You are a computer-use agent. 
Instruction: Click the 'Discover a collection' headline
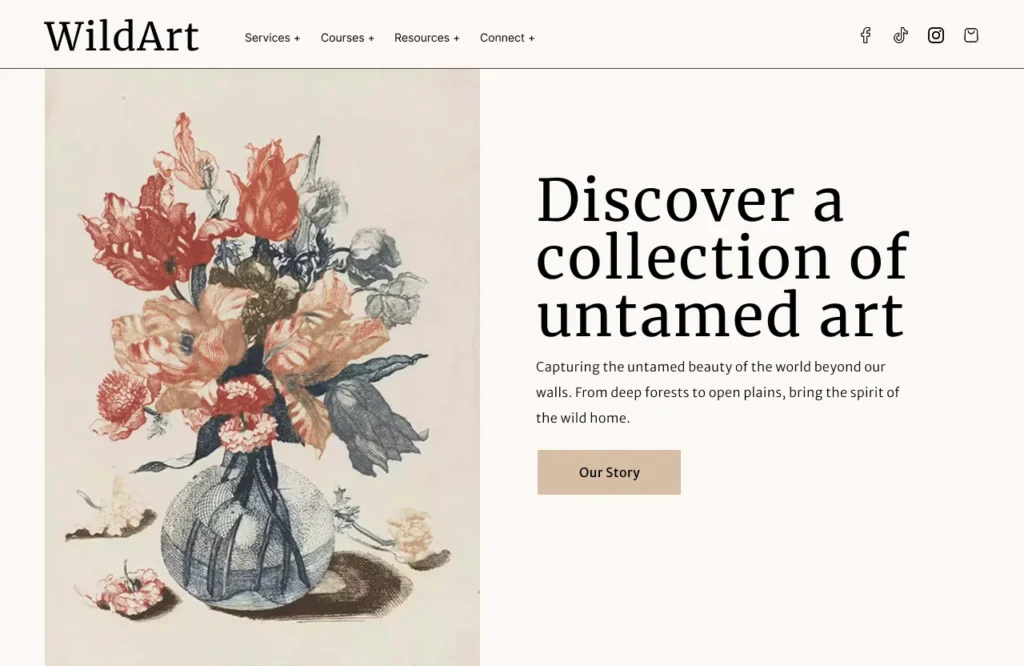tap(721, 257)
